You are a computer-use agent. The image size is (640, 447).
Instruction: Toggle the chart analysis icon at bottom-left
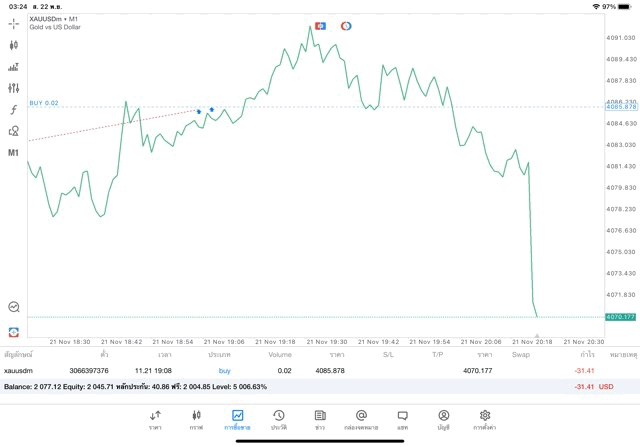tap(14, 307)
